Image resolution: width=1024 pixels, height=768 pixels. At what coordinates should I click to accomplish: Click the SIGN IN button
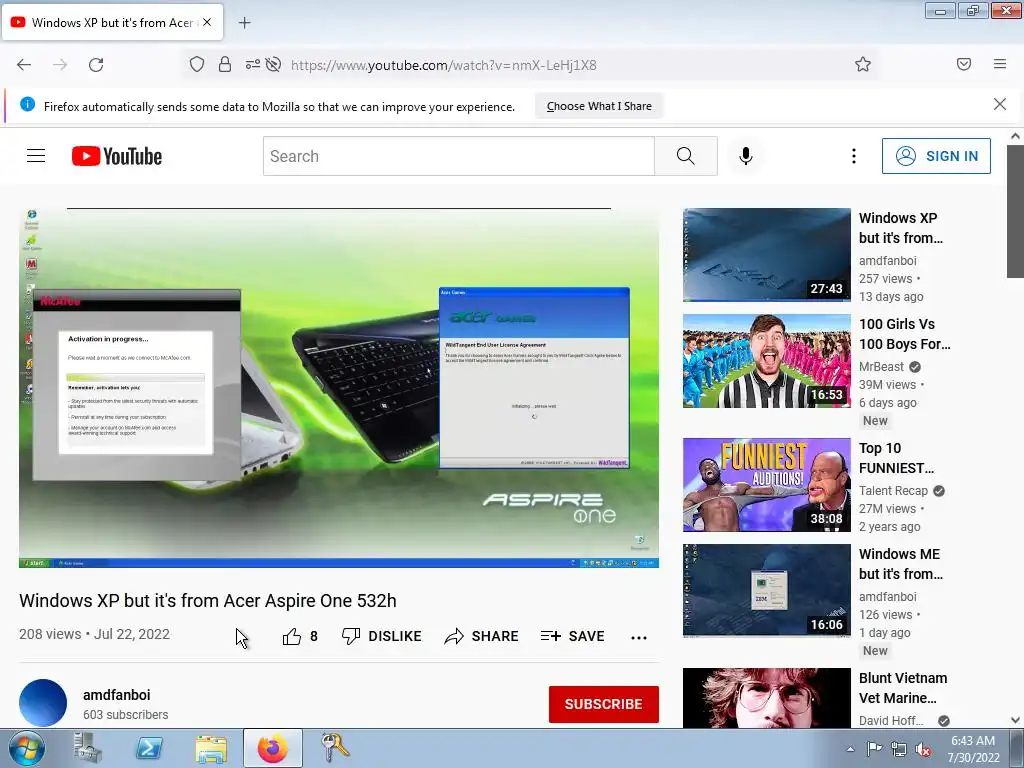[936, 156]
